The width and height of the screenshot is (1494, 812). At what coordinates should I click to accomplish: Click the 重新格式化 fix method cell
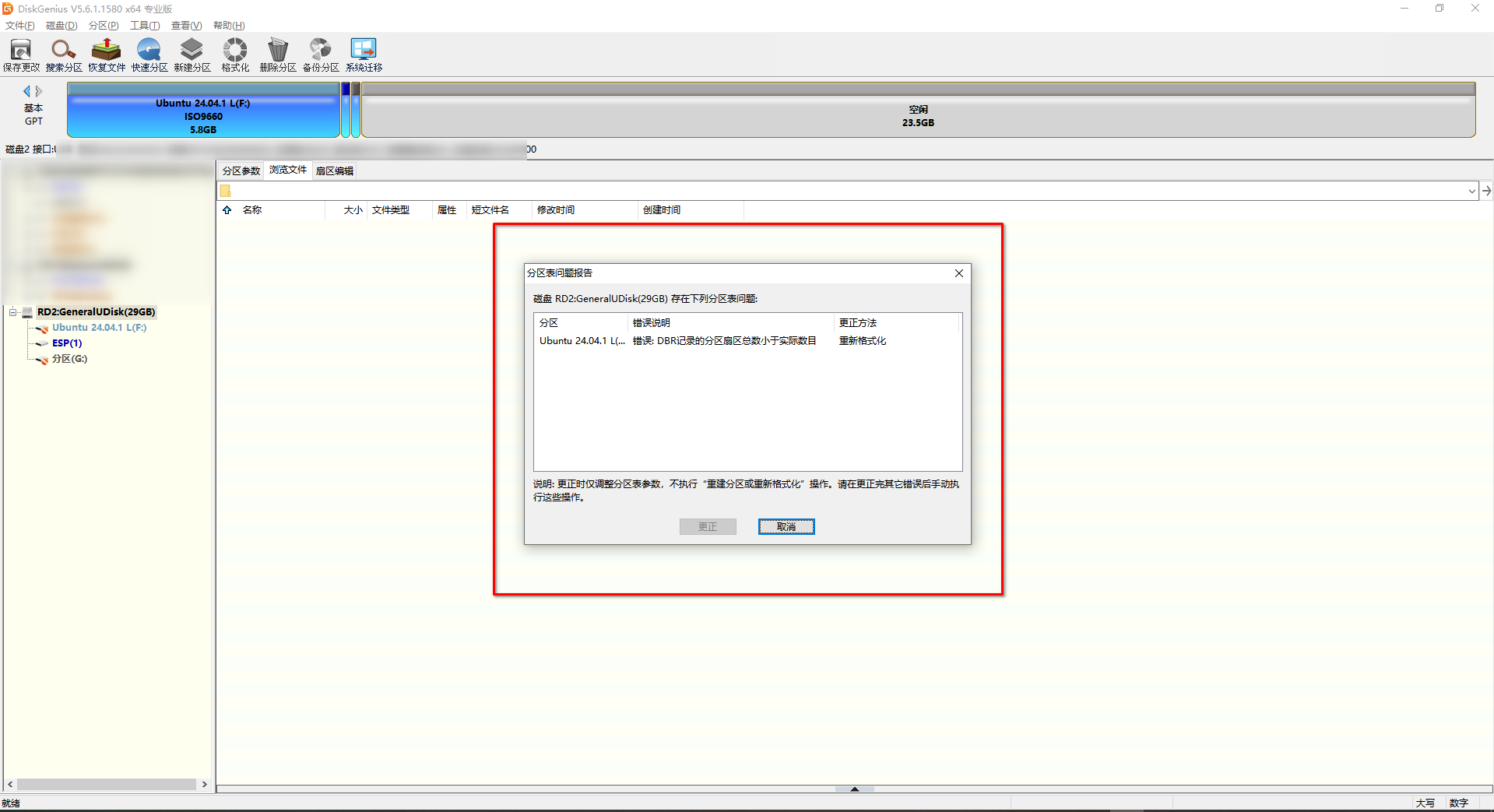[x=863, y=341]
